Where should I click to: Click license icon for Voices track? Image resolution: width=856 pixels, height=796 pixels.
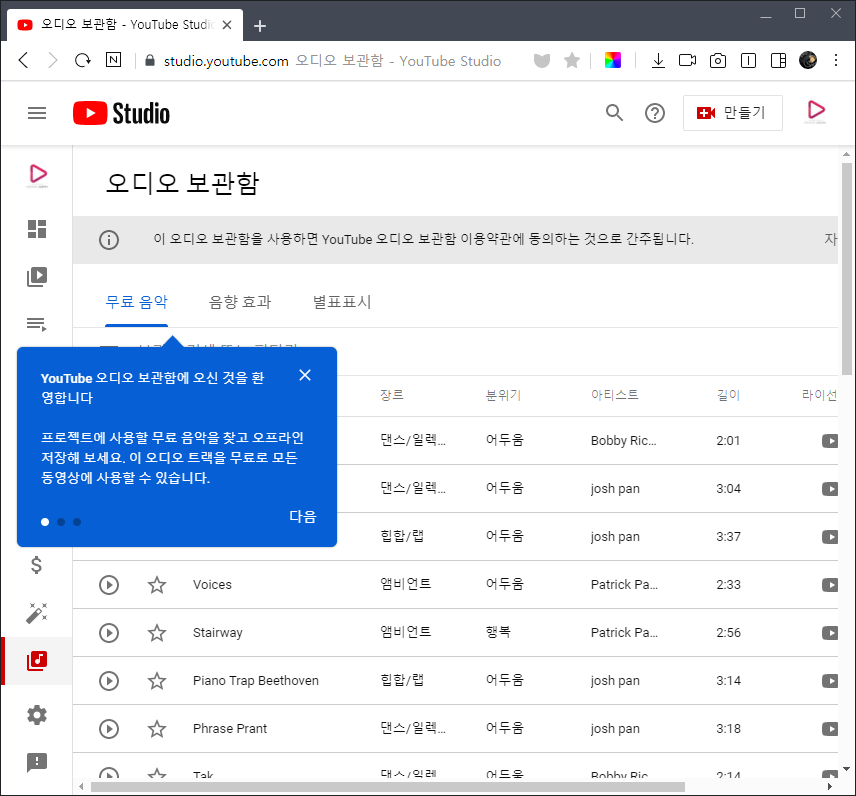click(830, 585)
